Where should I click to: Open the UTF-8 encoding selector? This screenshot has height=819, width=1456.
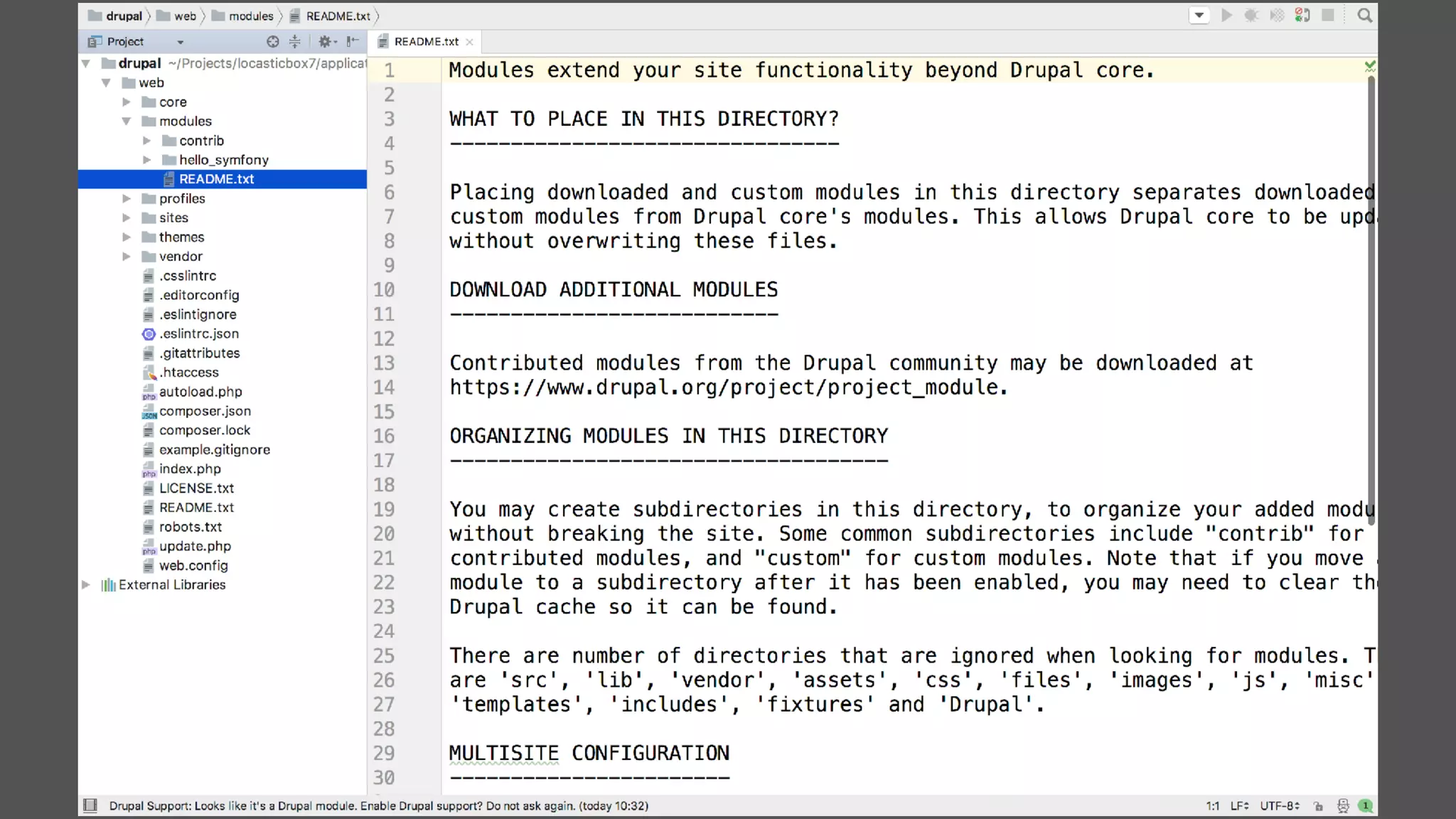1280,805
